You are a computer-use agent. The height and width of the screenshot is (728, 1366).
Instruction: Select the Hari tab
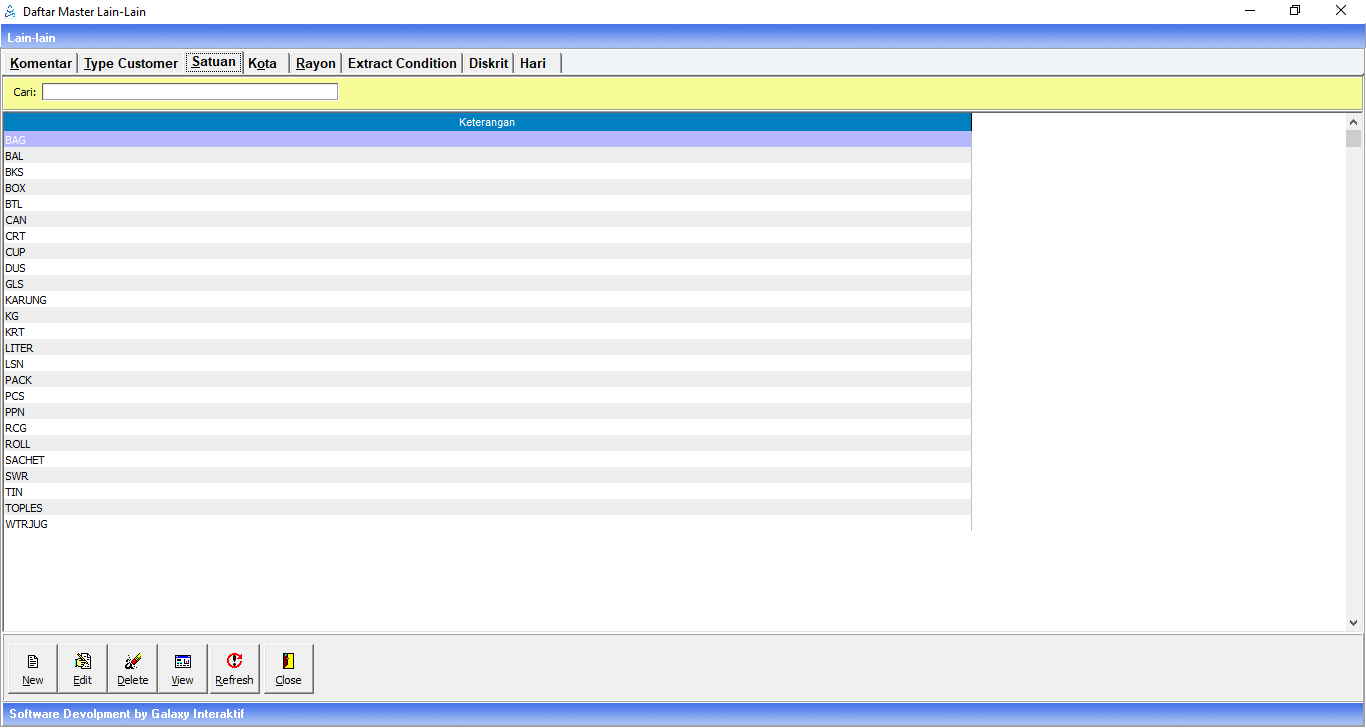(x=533, y=63)
